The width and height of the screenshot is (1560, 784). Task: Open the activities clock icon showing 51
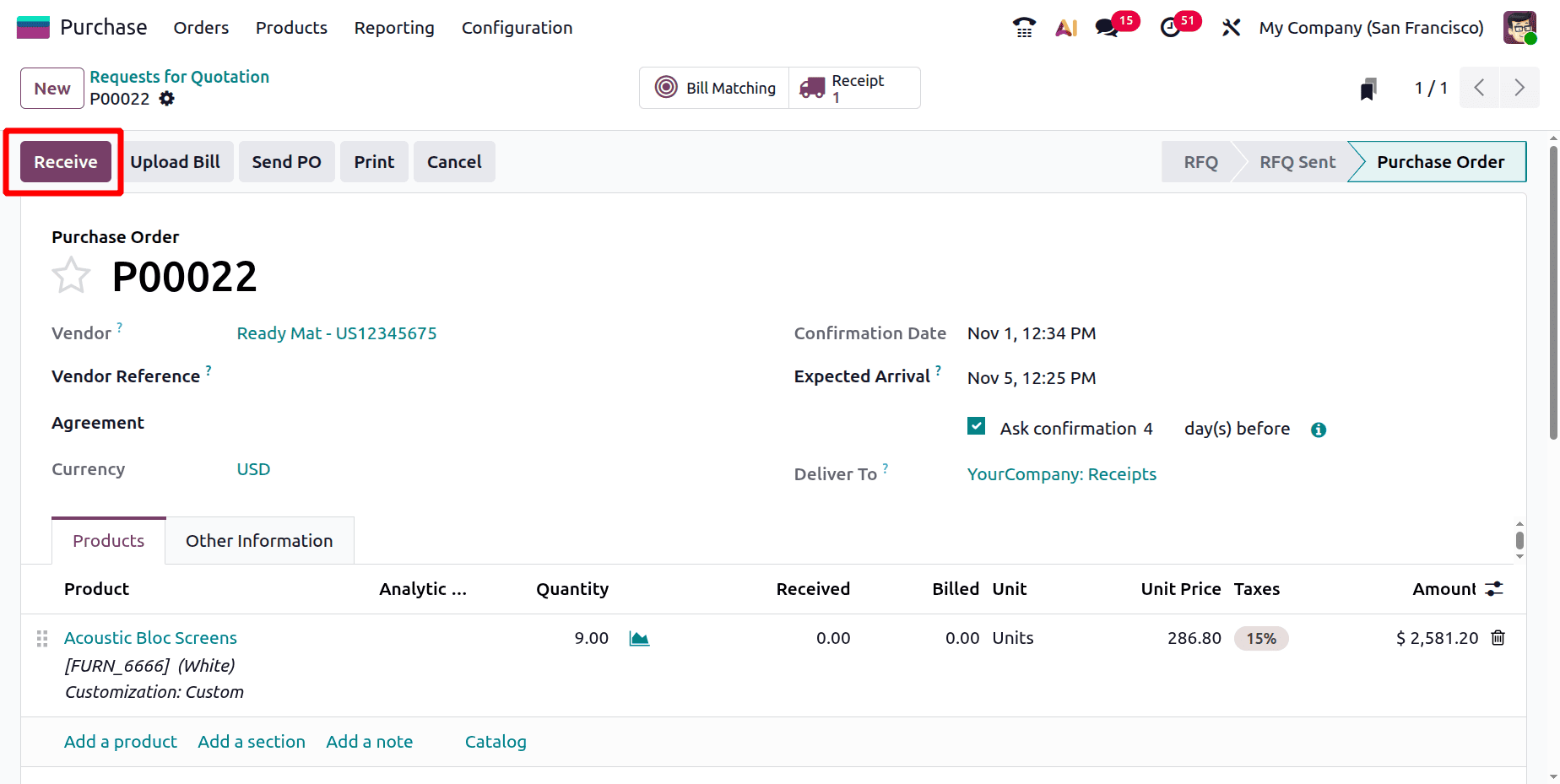click(x=1172, y=27)
